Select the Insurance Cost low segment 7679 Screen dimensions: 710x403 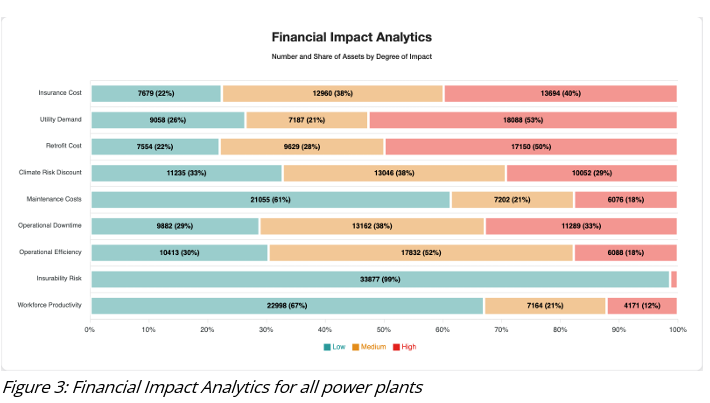[x=156, y=93]
